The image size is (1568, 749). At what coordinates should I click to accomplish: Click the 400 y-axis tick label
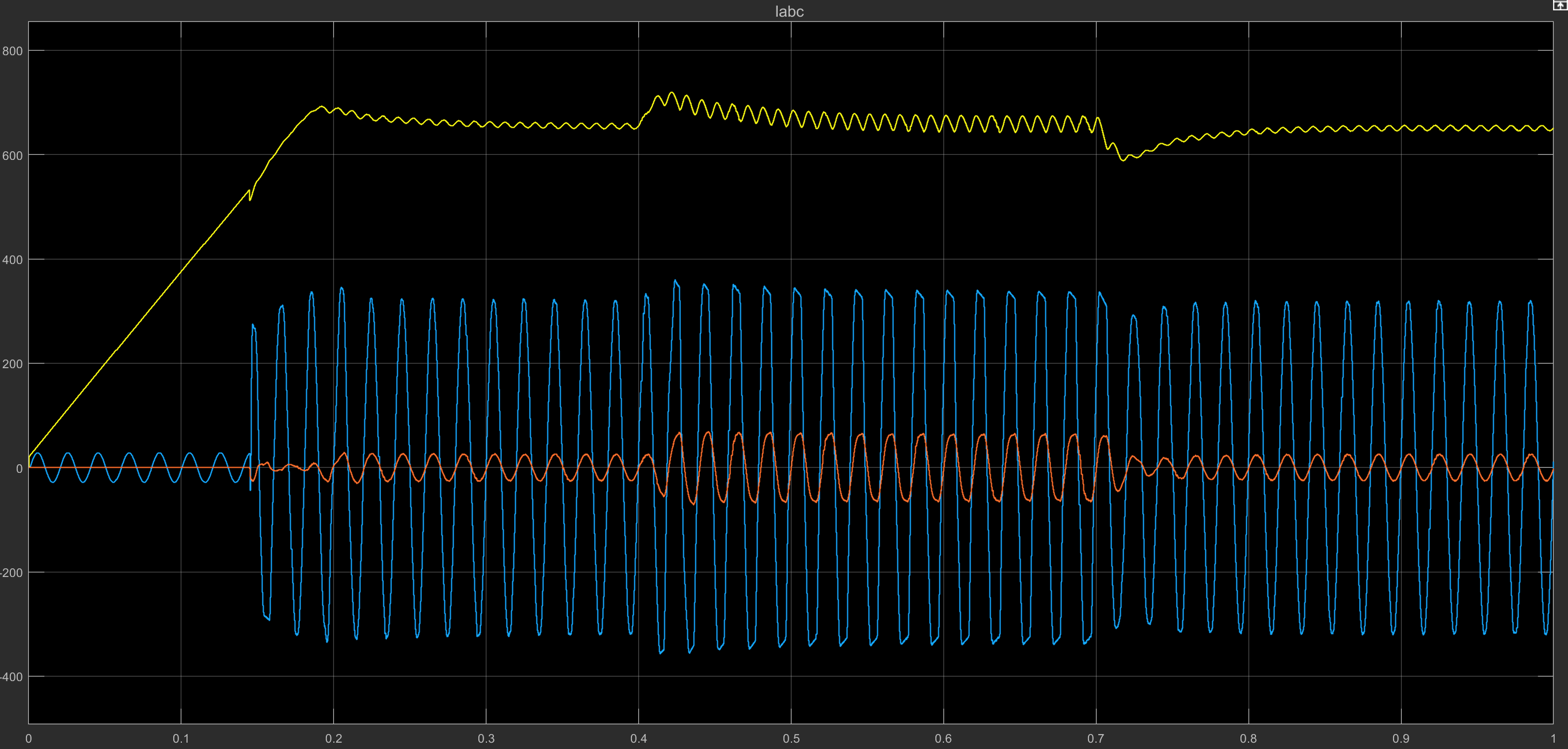12,260
